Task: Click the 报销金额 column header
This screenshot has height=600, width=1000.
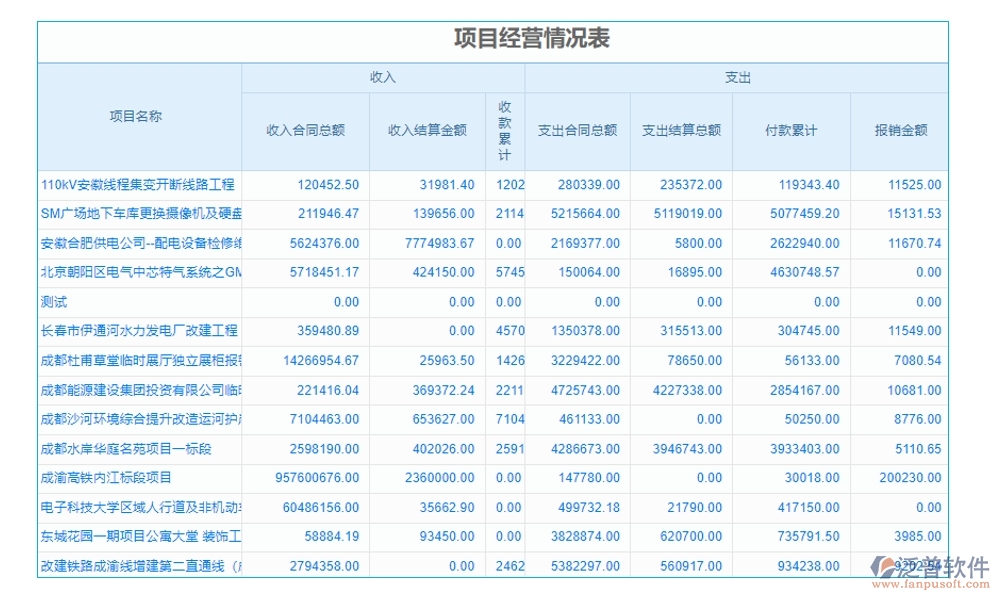Action: 903,130
